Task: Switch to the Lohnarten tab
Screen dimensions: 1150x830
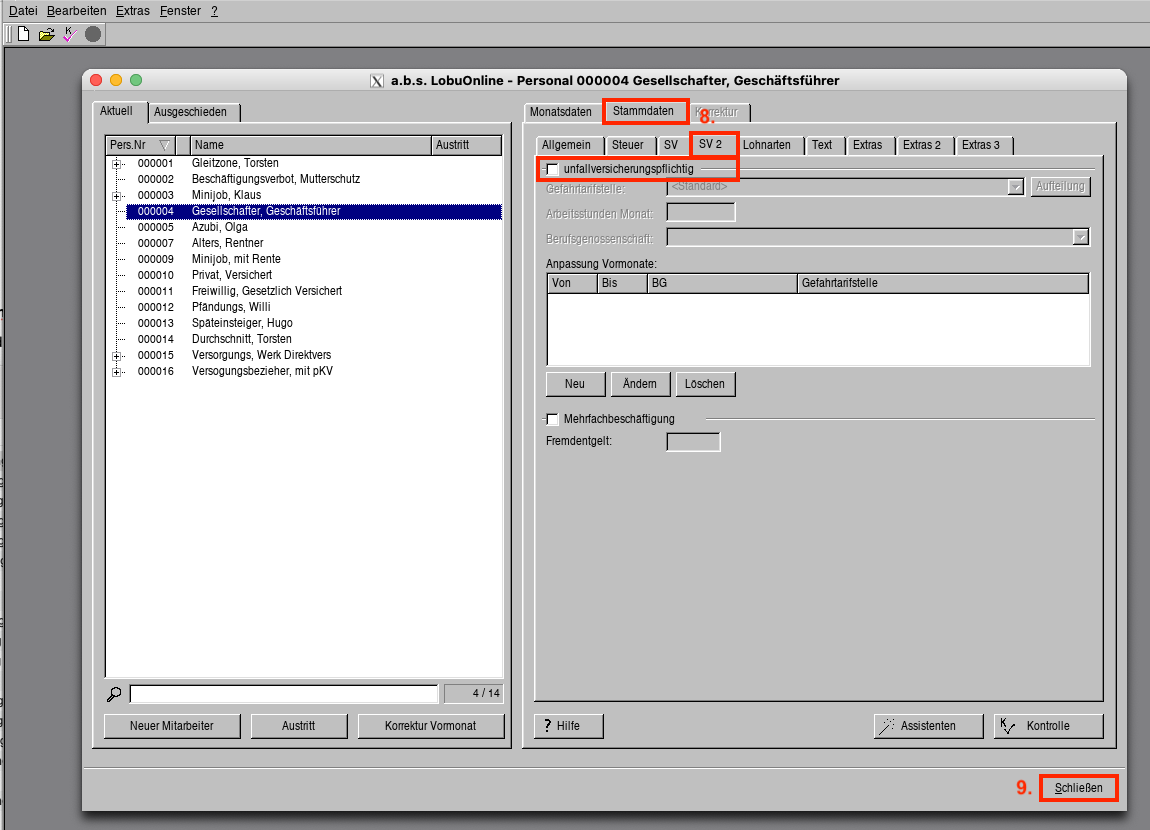Action: pyautogui.click(x=767, y=145)
